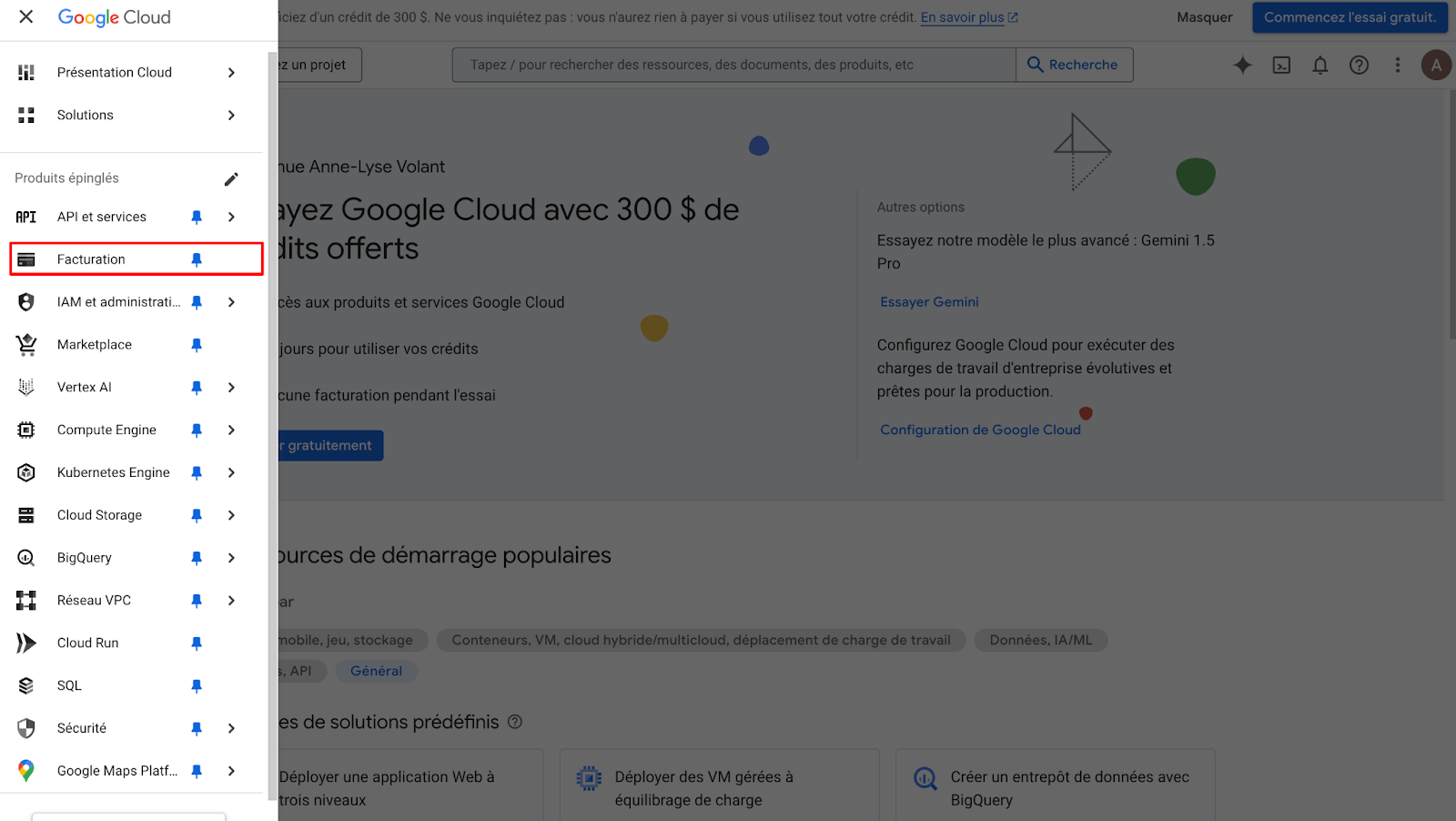1456x821 pixels.
Task: Click the Cloud Storage icon
Action: (x=26, y=515)
